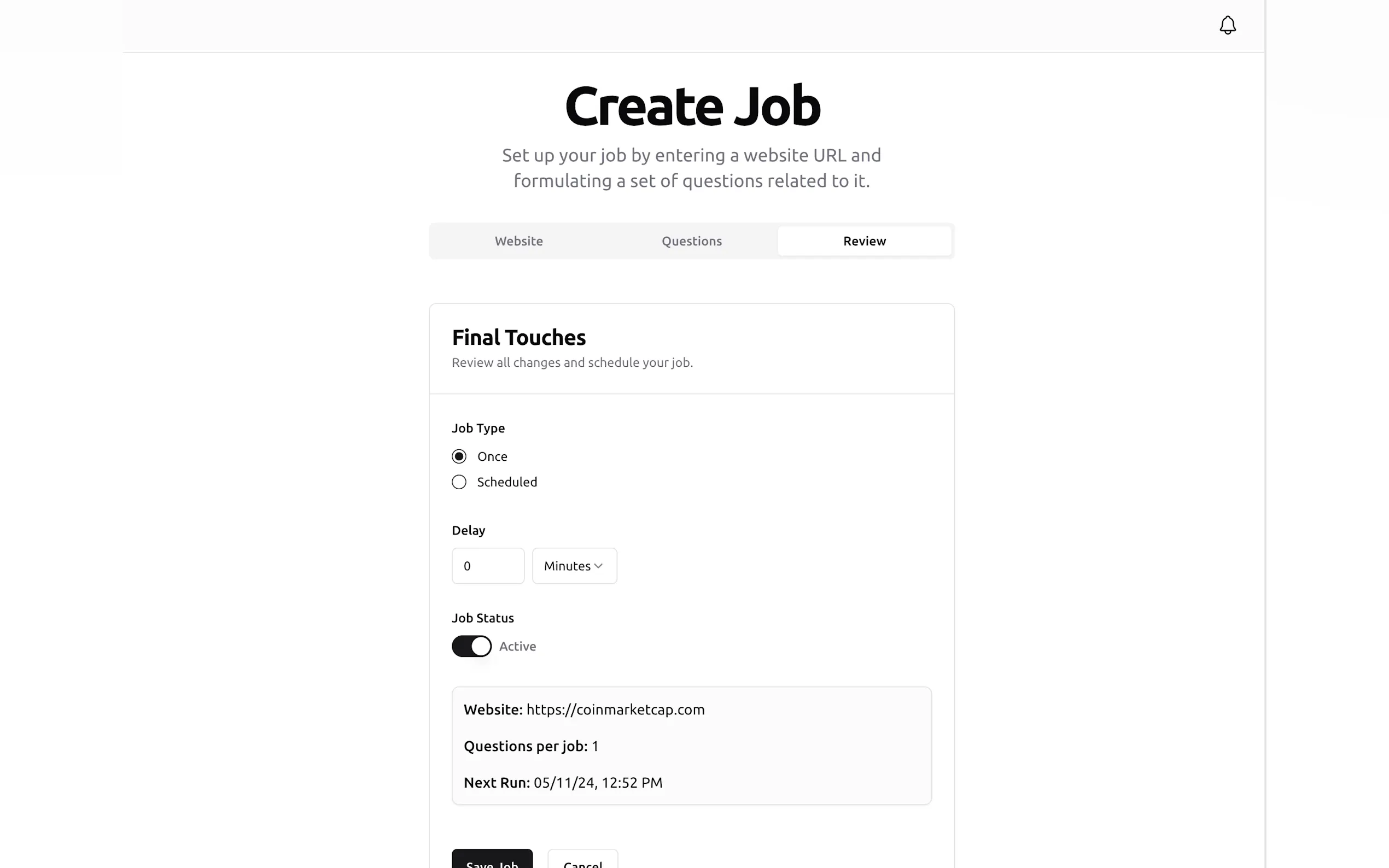The image size is (1389, 868).
Task: Click the Questions per job summary line
Action: point(531,746)
